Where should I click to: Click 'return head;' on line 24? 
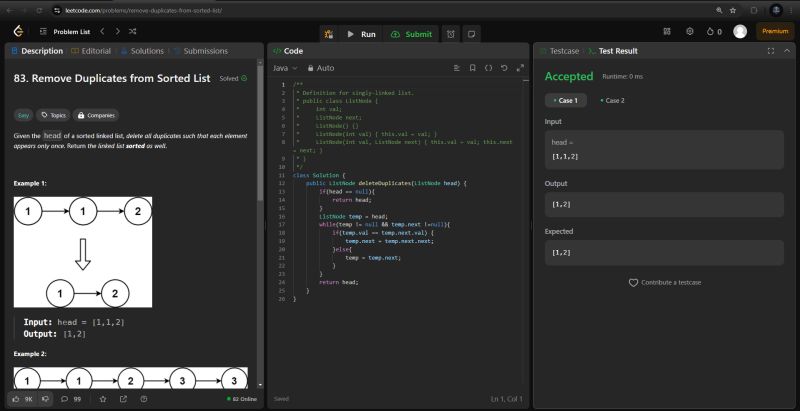[339, 282]
